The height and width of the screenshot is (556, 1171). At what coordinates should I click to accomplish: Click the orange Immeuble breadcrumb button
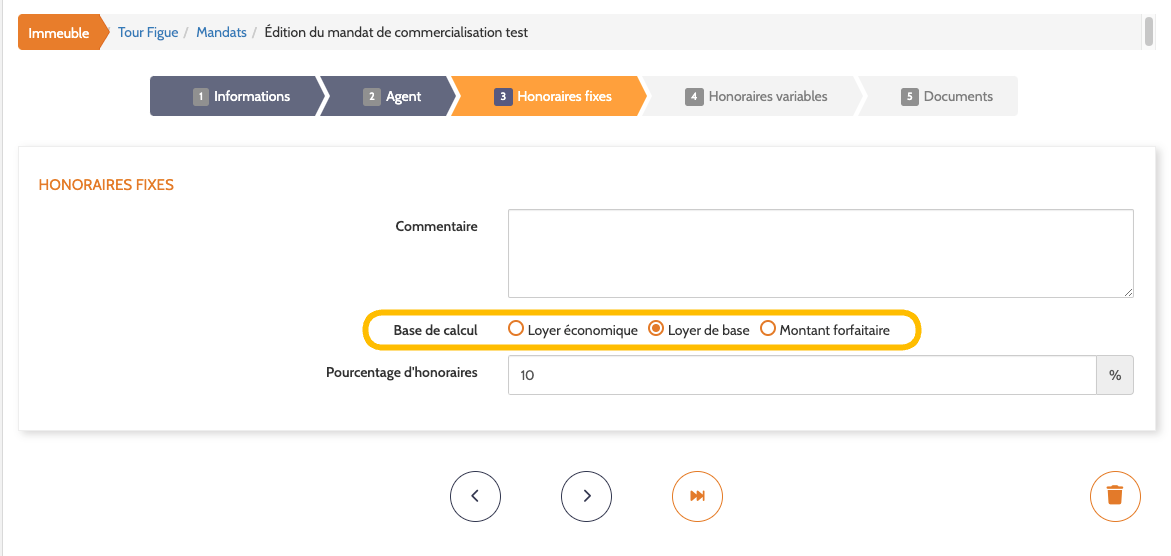(59, 33)
